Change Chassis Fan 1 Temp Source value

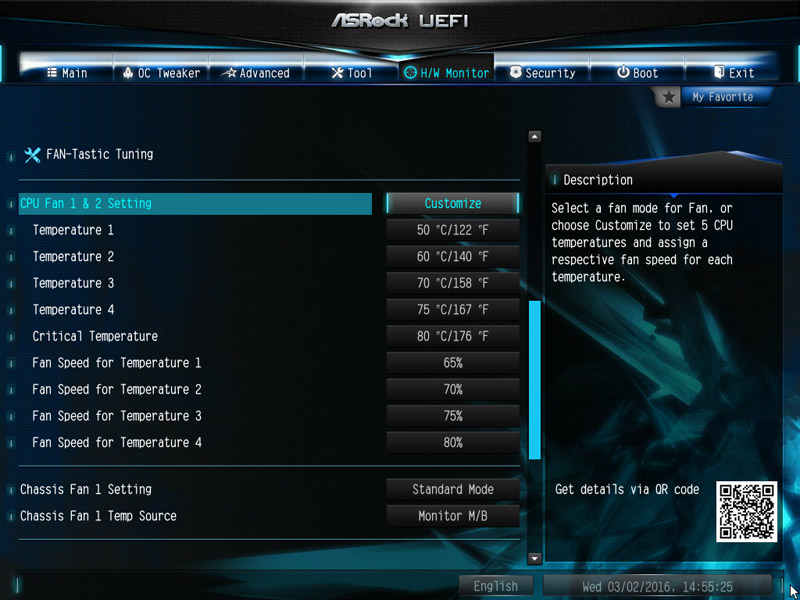(453, 516)
